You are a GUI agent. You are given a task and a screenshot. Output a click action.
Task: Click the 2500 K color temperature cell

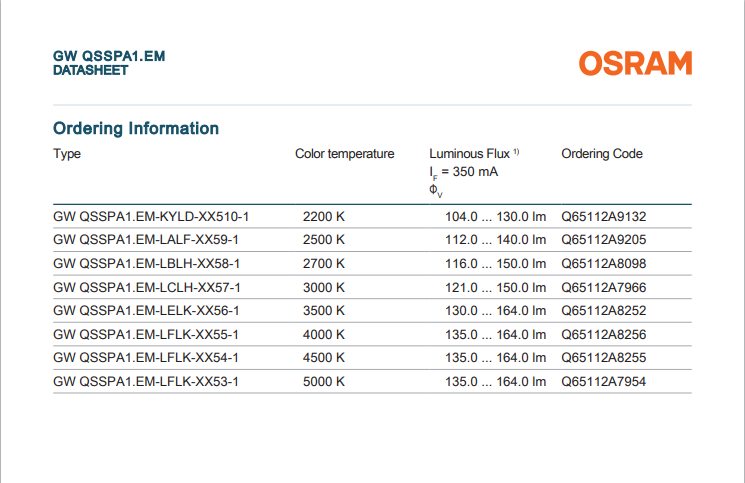click(324, 240)
